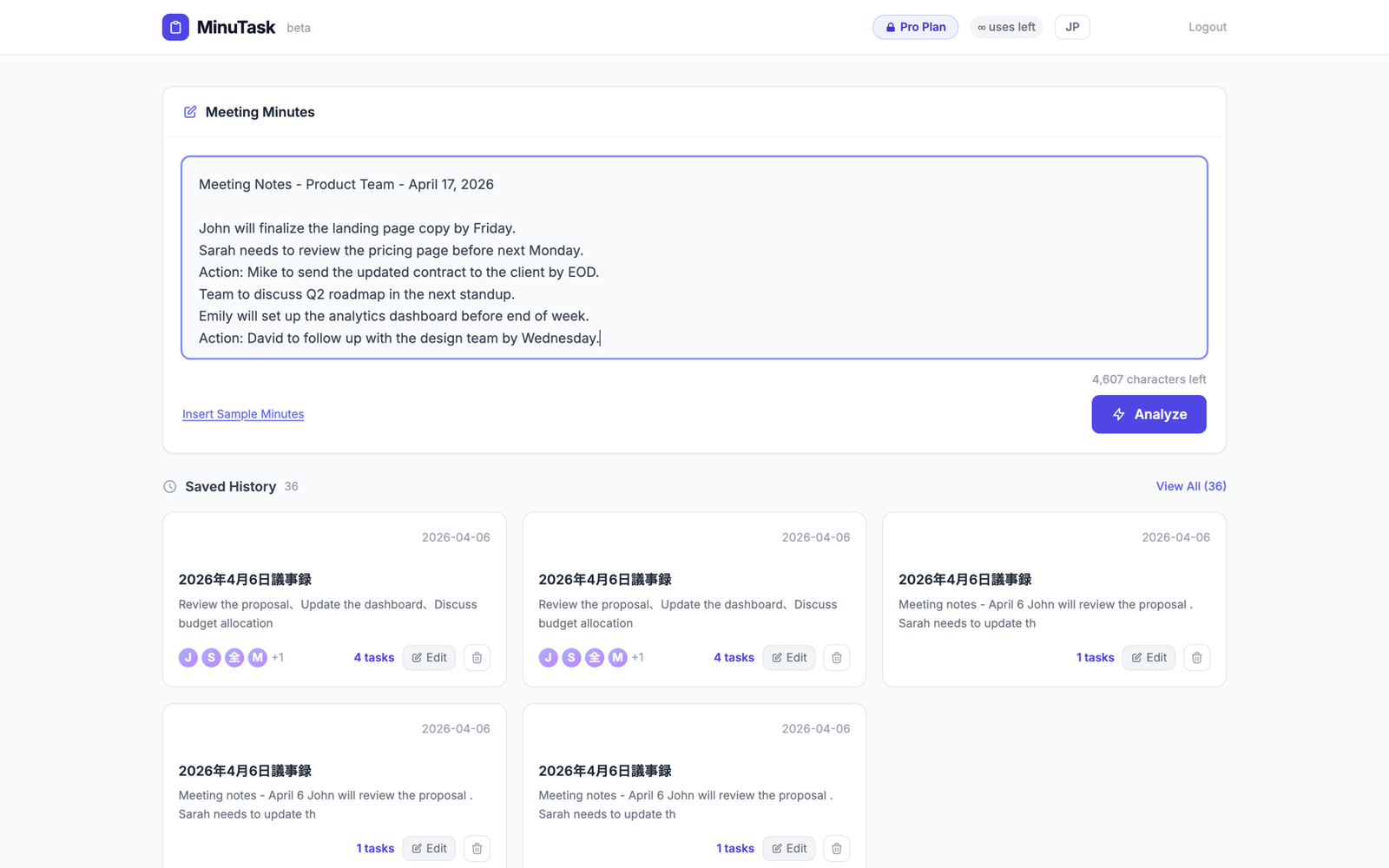The image size is (1389, 868).
Task: Click Edit on the third history card
Action: coord(1149,658)
